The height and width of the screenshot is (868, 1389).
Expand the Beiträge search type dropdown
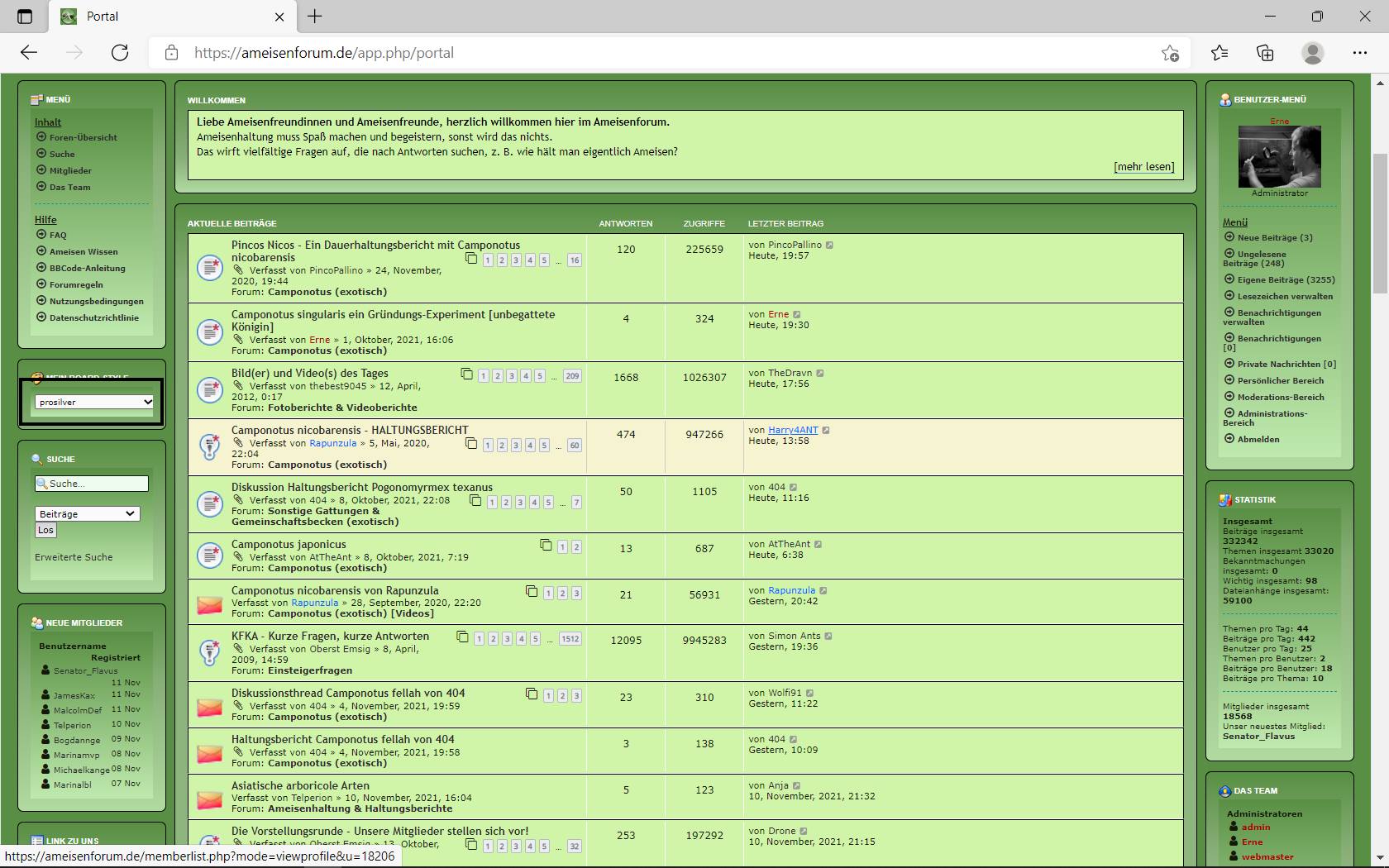coord(87,514)
